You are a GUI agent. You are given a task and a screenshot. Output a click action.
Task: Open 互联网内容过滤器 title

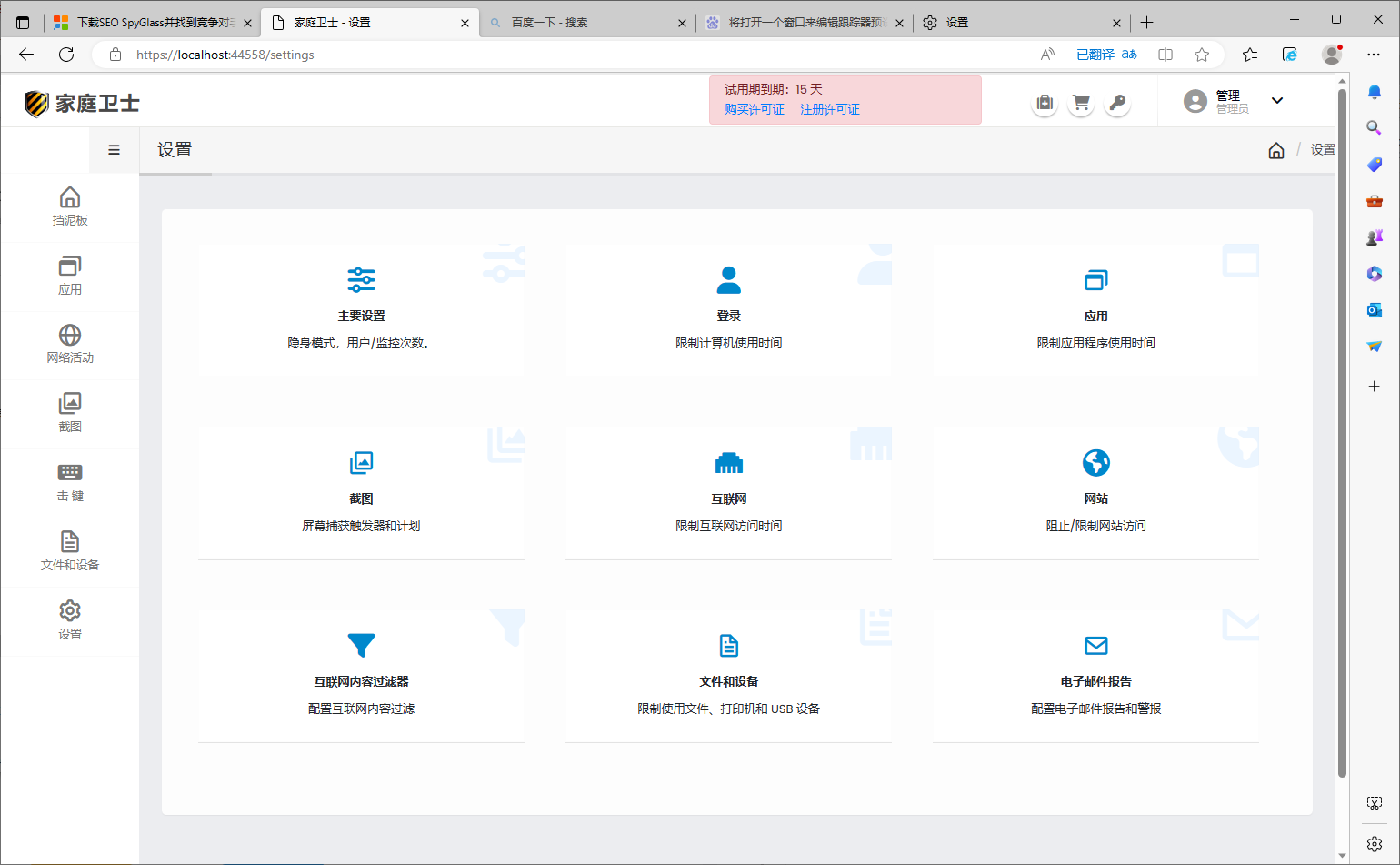point(362,681)
